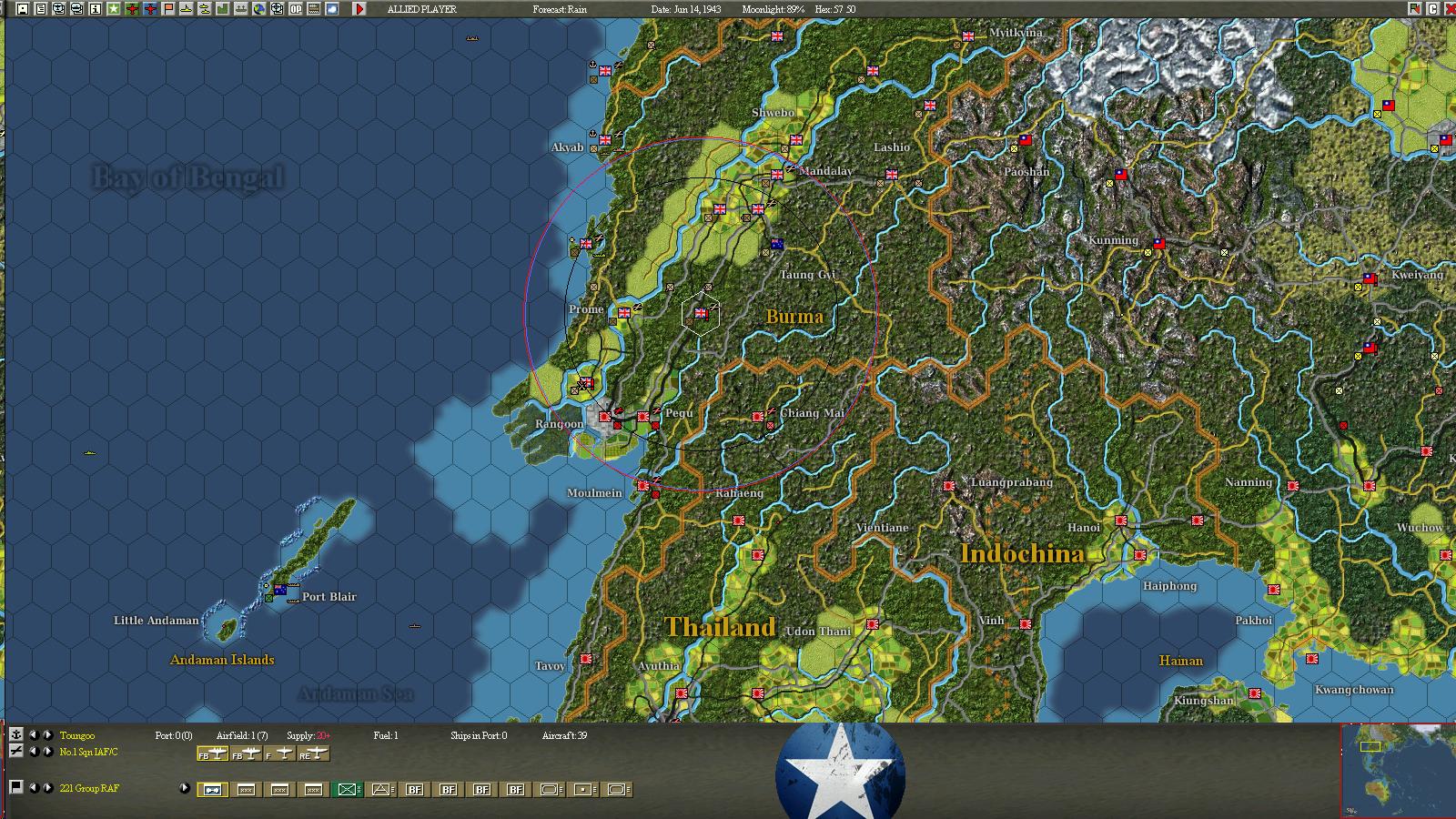The height and width of the screenshot is (819, 1456).
Task: Click the red end turn arrow
Action: coord(359,9)
